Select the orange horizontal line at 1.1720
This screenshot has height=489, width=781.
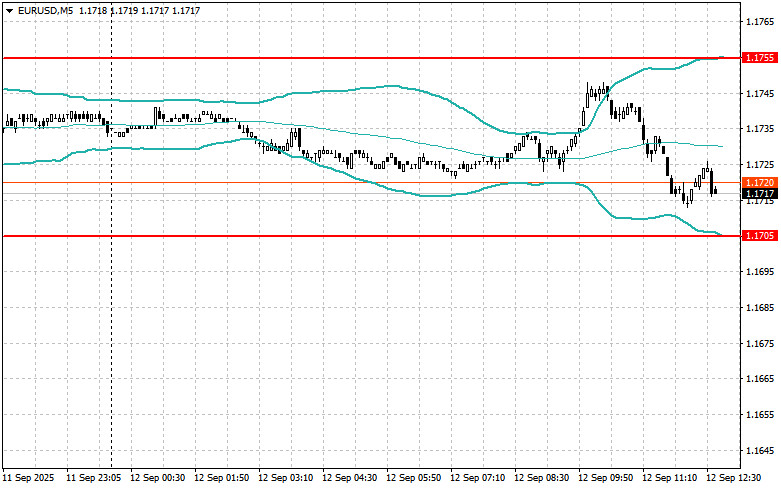point(372,183)
